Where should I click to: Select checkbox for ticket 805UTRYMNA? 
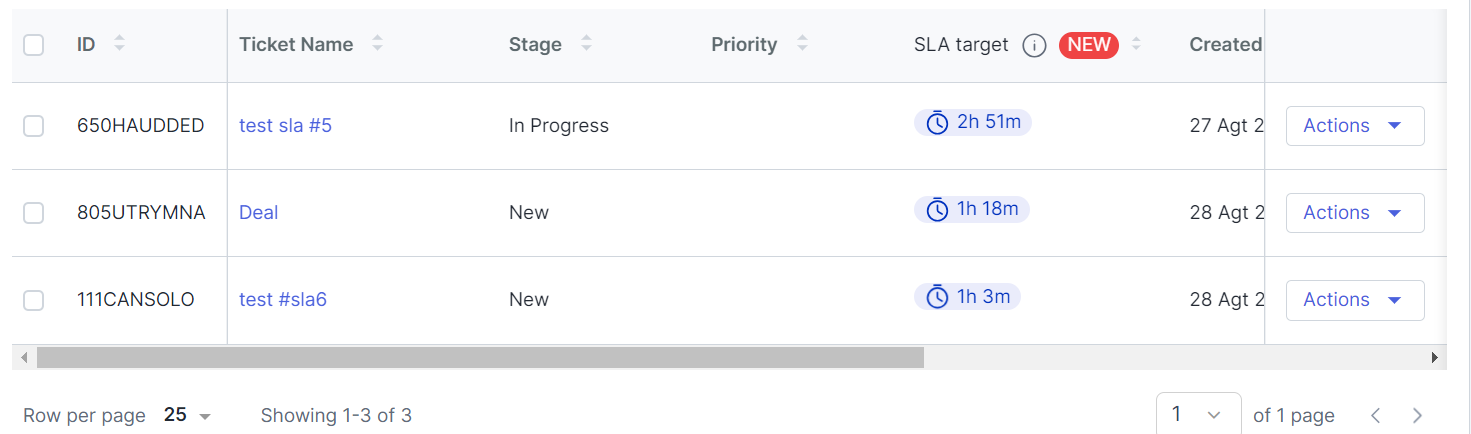coord(34,213)
